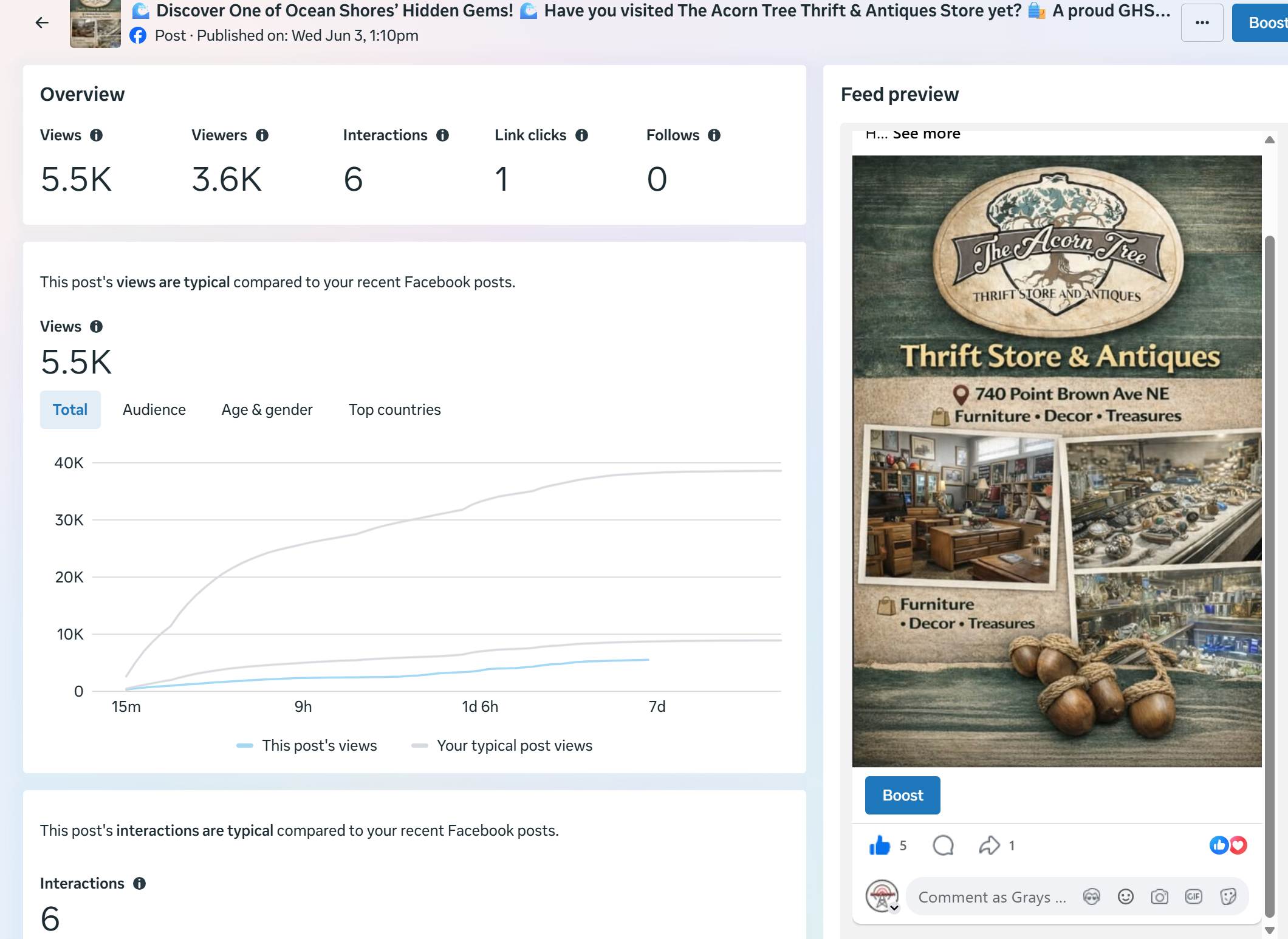
Task: Go back using the left arrow
Action: (42, 23)
